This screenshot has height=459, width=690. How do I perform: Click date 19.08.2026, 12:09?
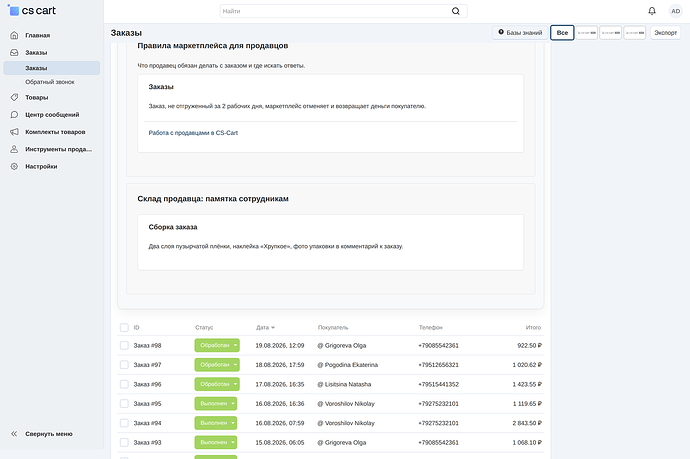(x=280, y=345)
